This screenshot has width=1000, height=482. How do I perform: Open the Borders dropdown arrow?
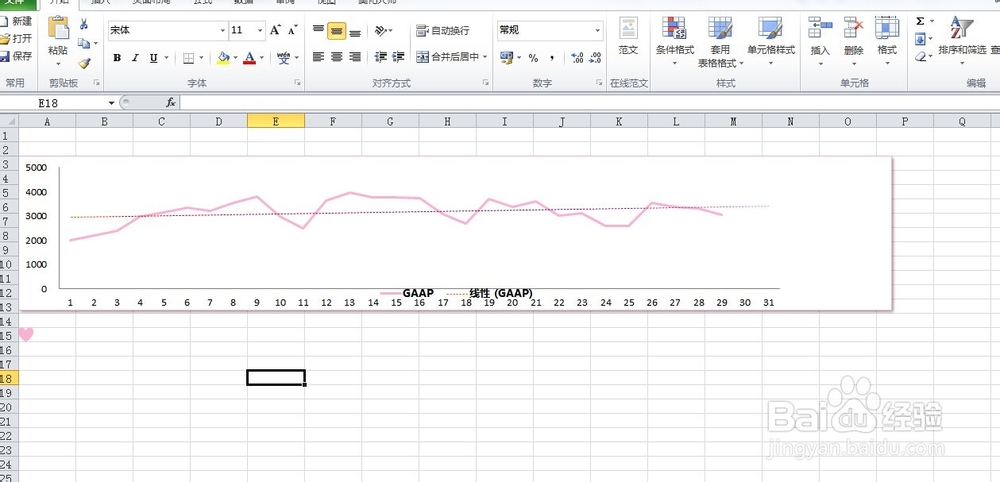201,58
